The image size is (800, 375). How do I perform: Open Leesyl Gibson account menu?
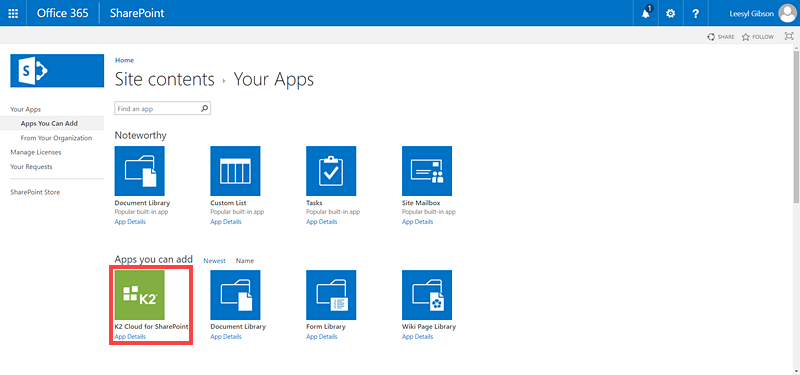761,13
